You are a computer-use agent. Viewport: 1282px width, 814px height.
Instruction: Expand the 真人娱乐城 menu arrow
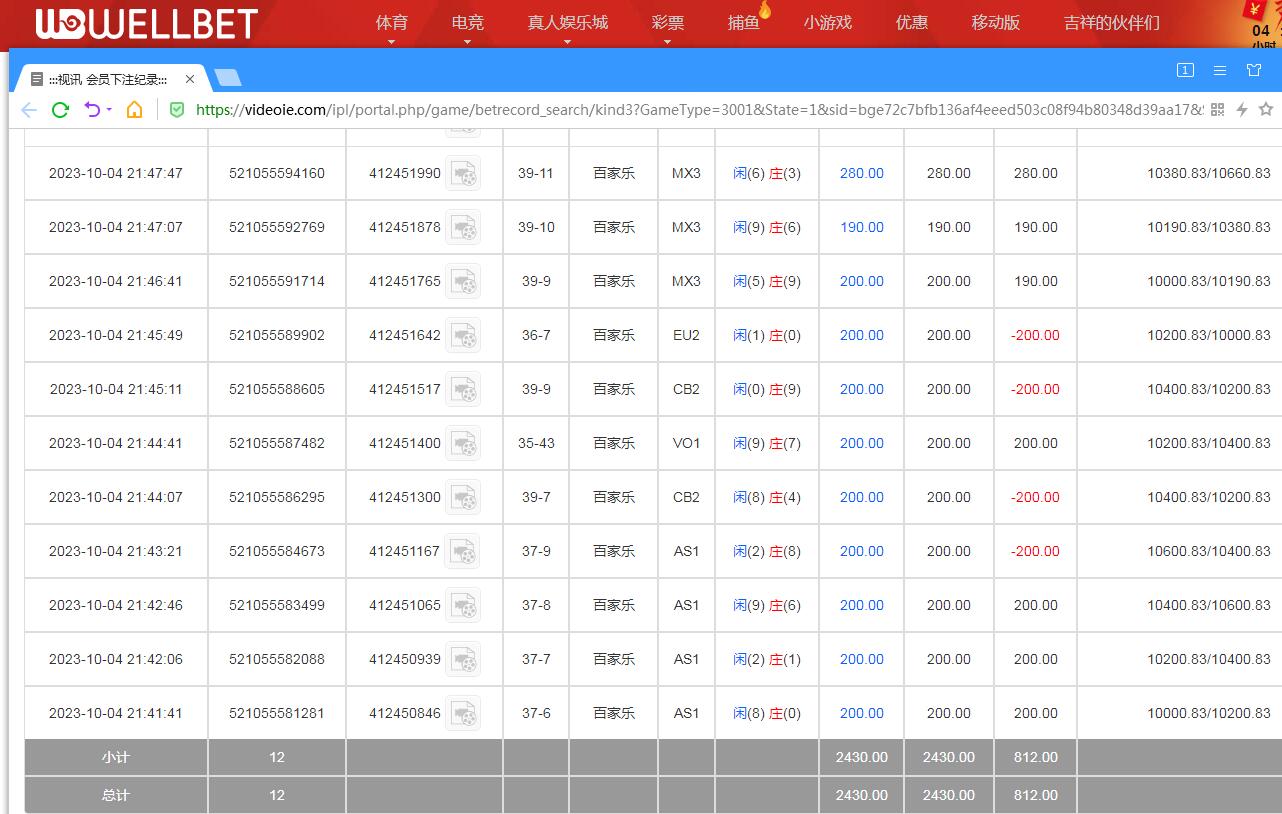[567, 42]
